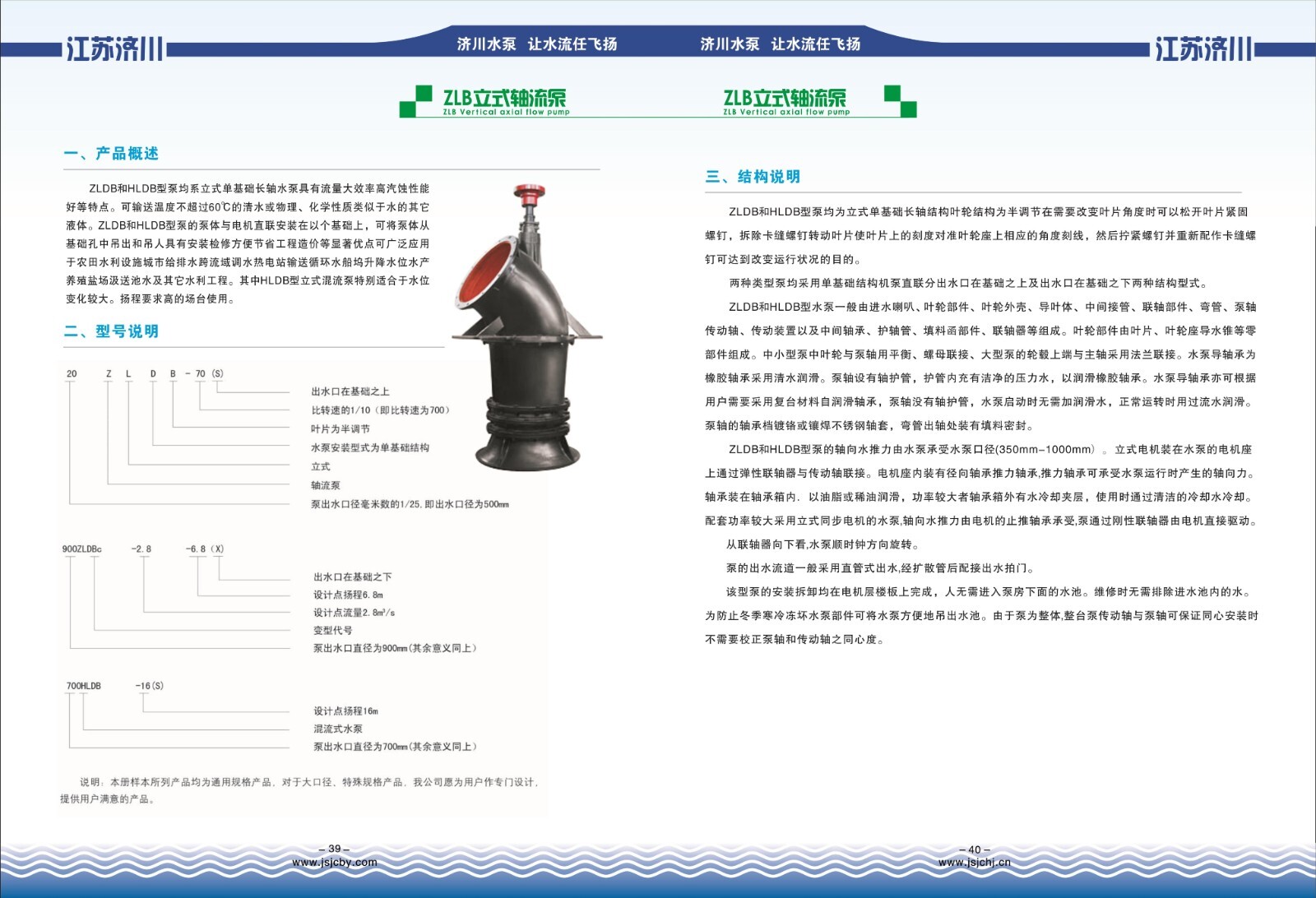The image size is (1316, 898).
Task: Select the right ZLB立式轴流泵 title logo
Action: [x=785, y=101]
